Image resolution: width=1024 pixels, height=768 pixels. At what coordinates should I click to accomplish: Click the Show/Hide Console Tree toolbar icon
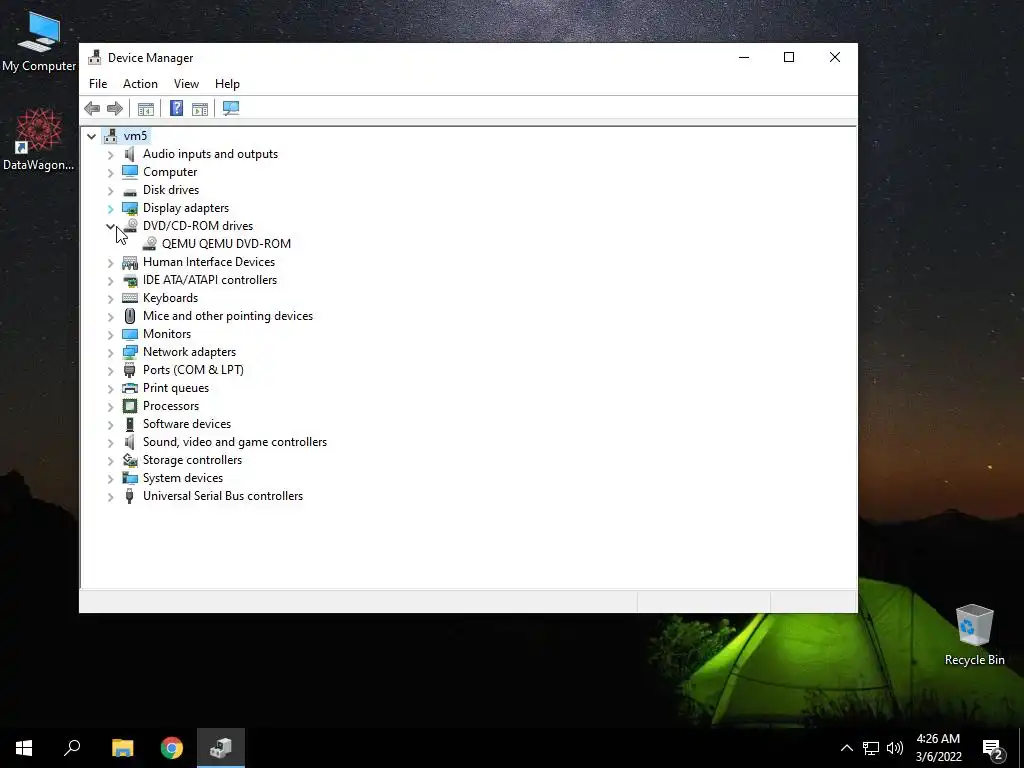(146, 108)
